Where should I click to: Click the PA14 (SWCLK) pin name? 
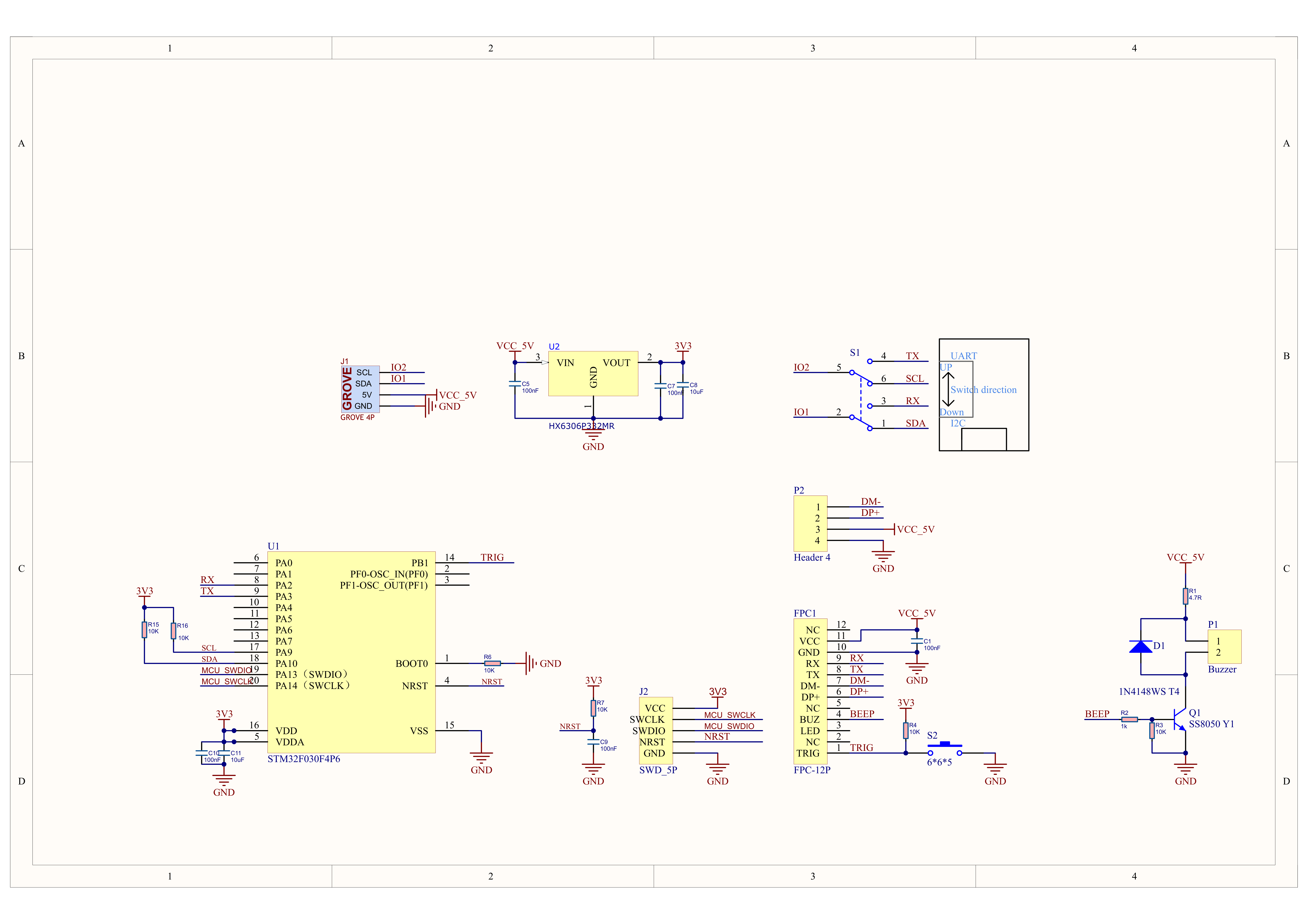pyautogui.click(x=313, y=686)
